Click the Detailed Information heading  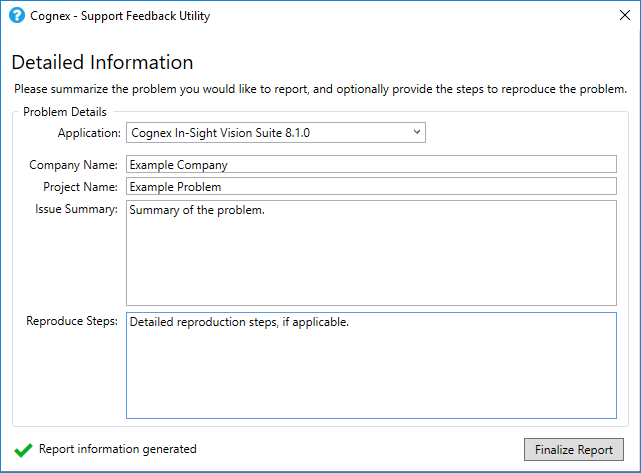click(102, 63)
